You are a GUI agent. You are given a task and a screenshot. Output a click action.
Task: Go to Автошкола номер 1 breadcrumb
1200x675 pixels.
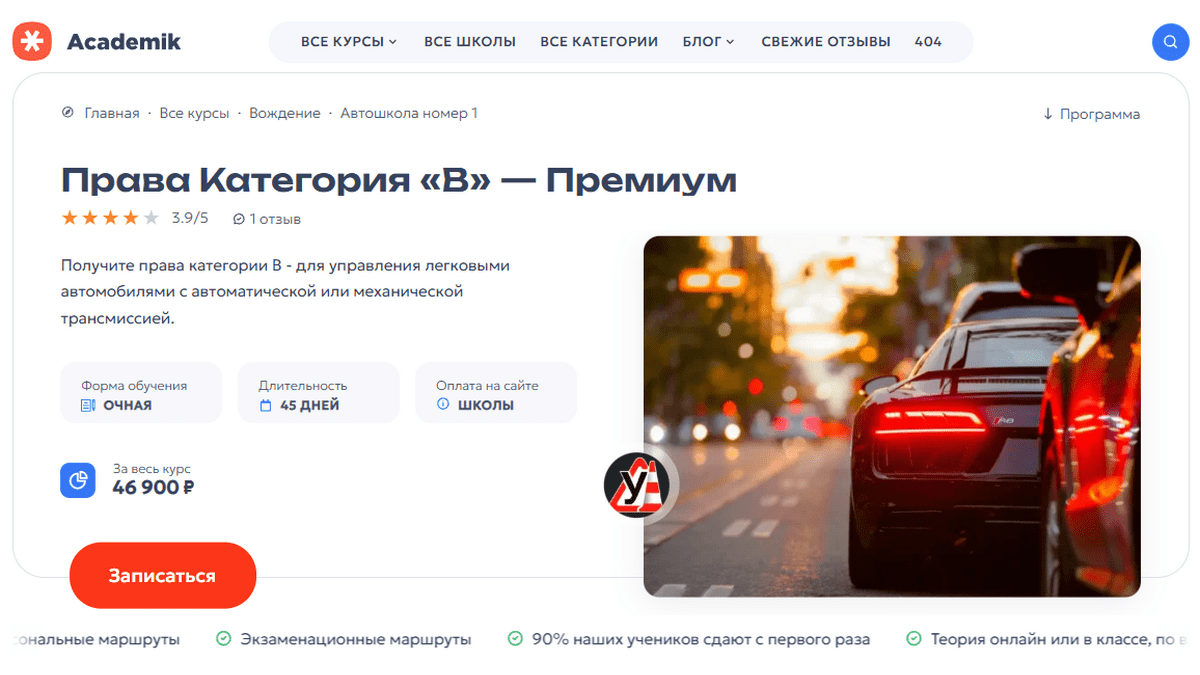click(x=409, y=113)
